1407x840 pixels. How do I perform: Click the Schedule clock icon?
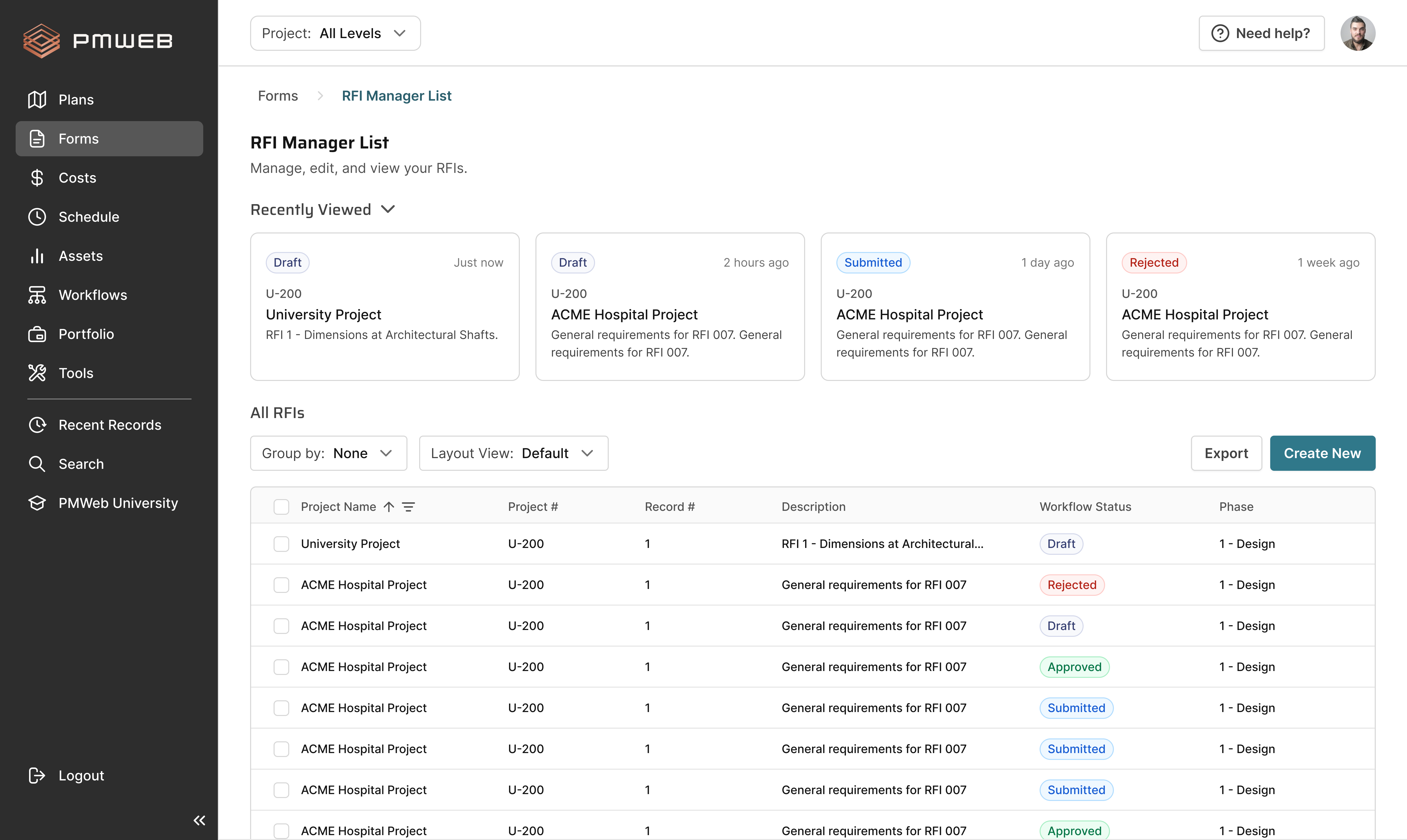[x=37, y=217]
